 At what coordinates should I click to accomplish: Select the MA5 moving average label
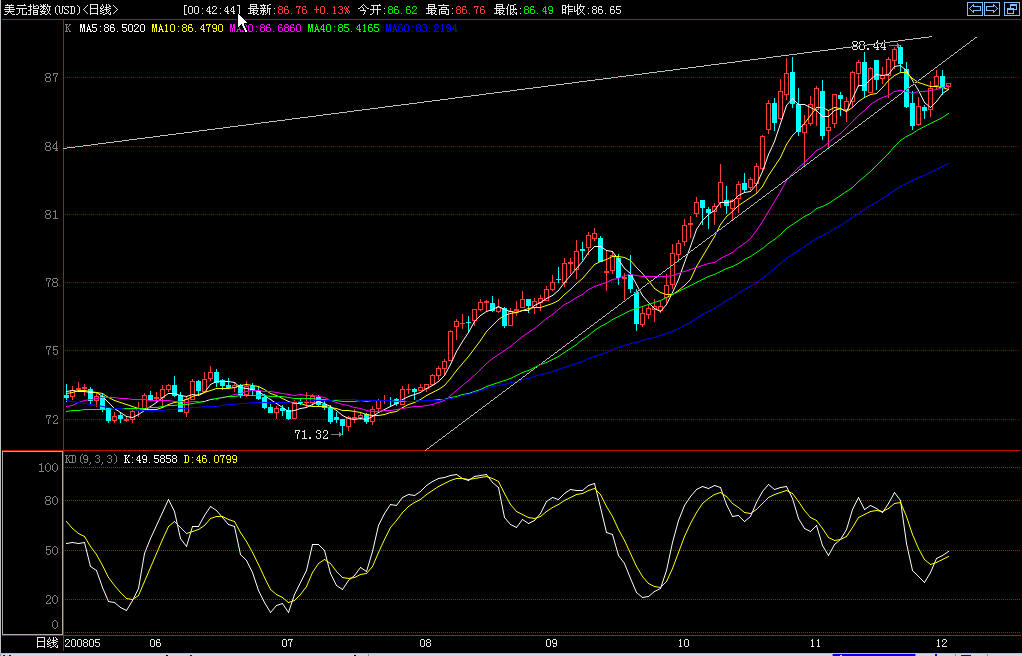112,29
